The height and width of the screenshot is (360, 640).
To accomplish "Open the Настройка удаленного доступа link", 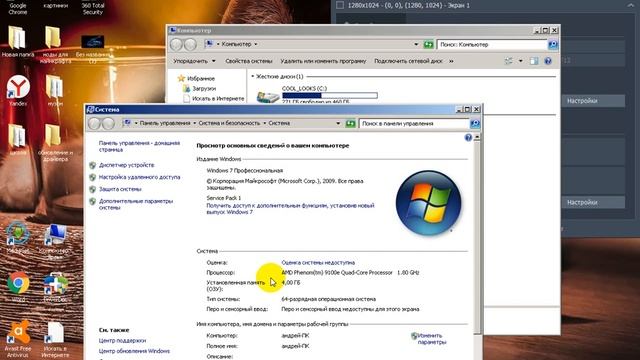I will [139, 177].
